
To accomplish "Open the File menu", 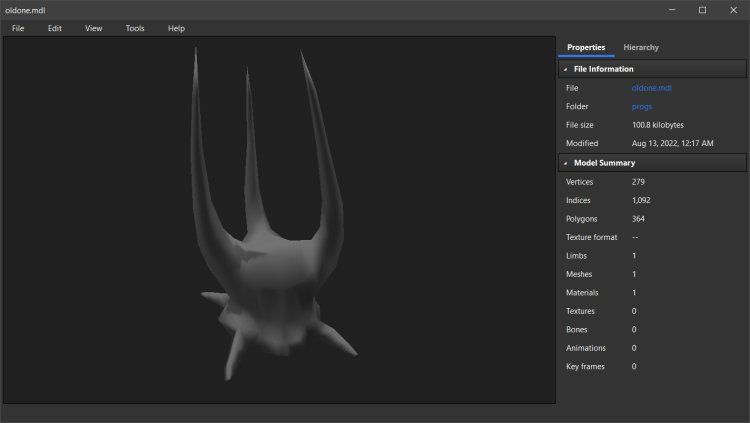I will tap(18, 28).
